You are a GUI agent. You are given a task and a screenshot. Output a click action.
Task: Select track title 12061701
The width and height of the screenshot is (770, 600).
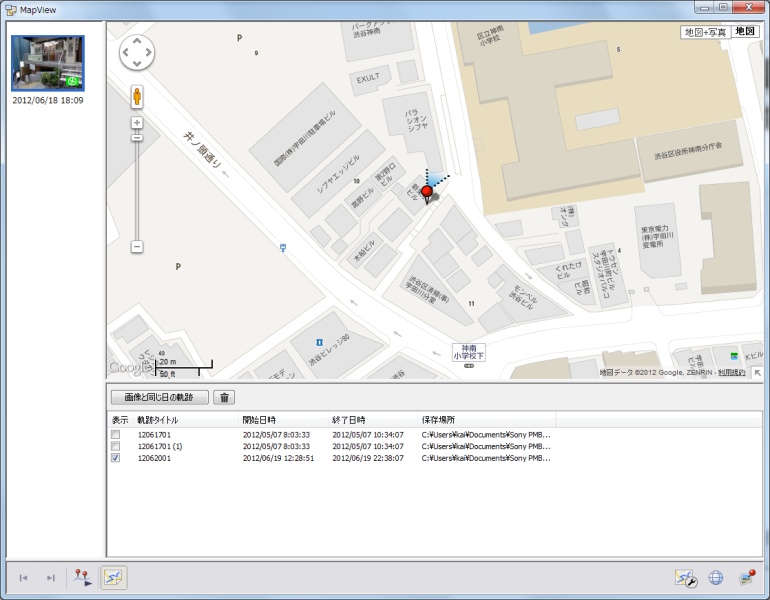[154, 435]
